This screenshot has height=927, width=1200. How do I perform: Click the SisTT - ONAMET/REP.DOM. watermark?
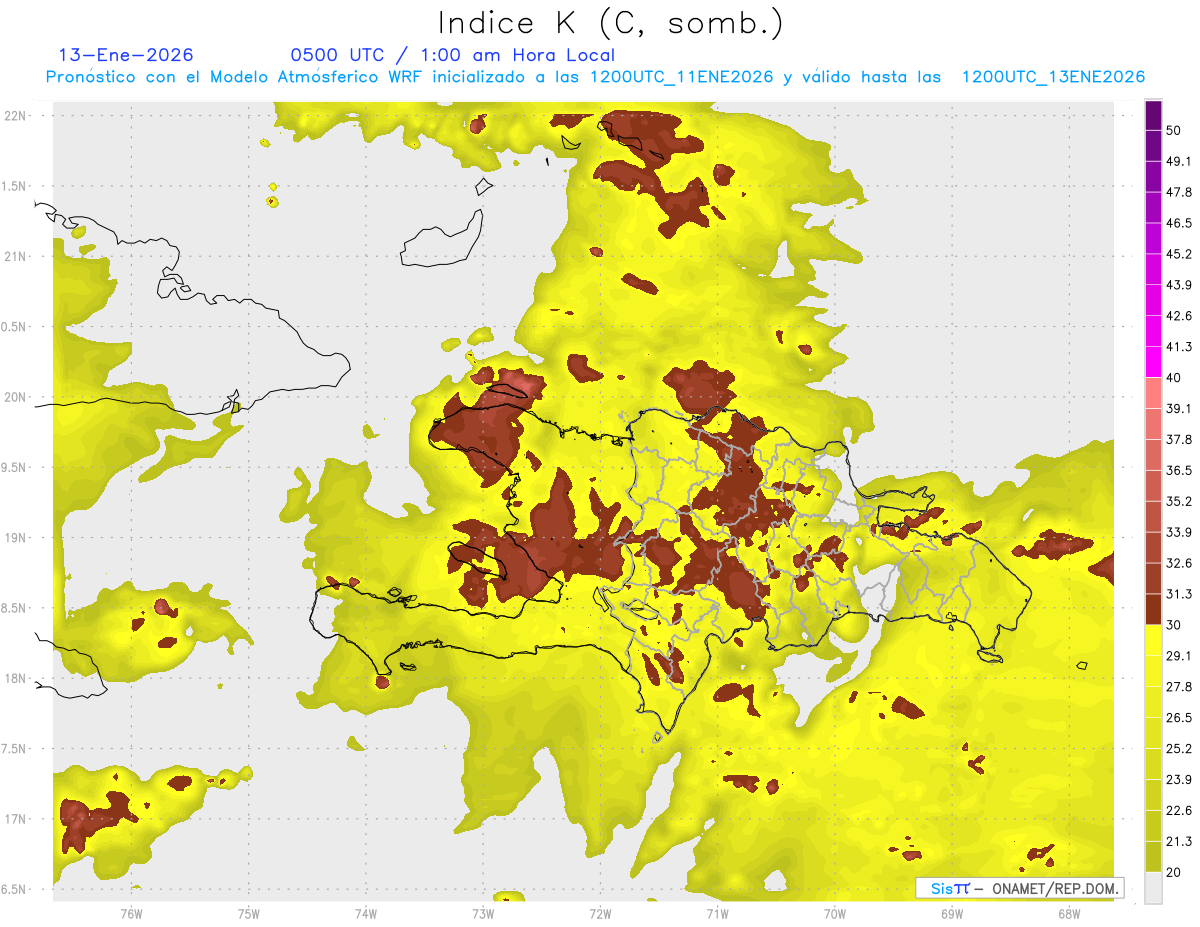1019,888
